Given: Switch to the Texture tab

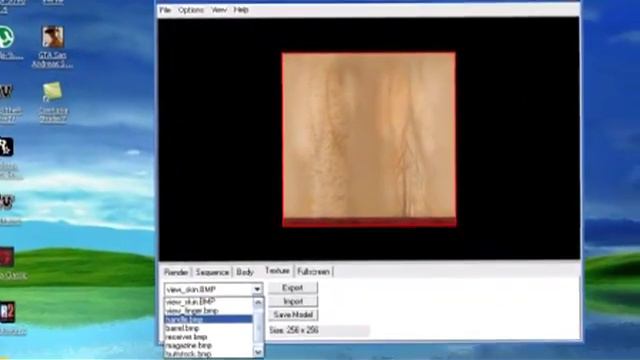Looking at the screenshot, I should pyautogui.click(x=277, y=271).
